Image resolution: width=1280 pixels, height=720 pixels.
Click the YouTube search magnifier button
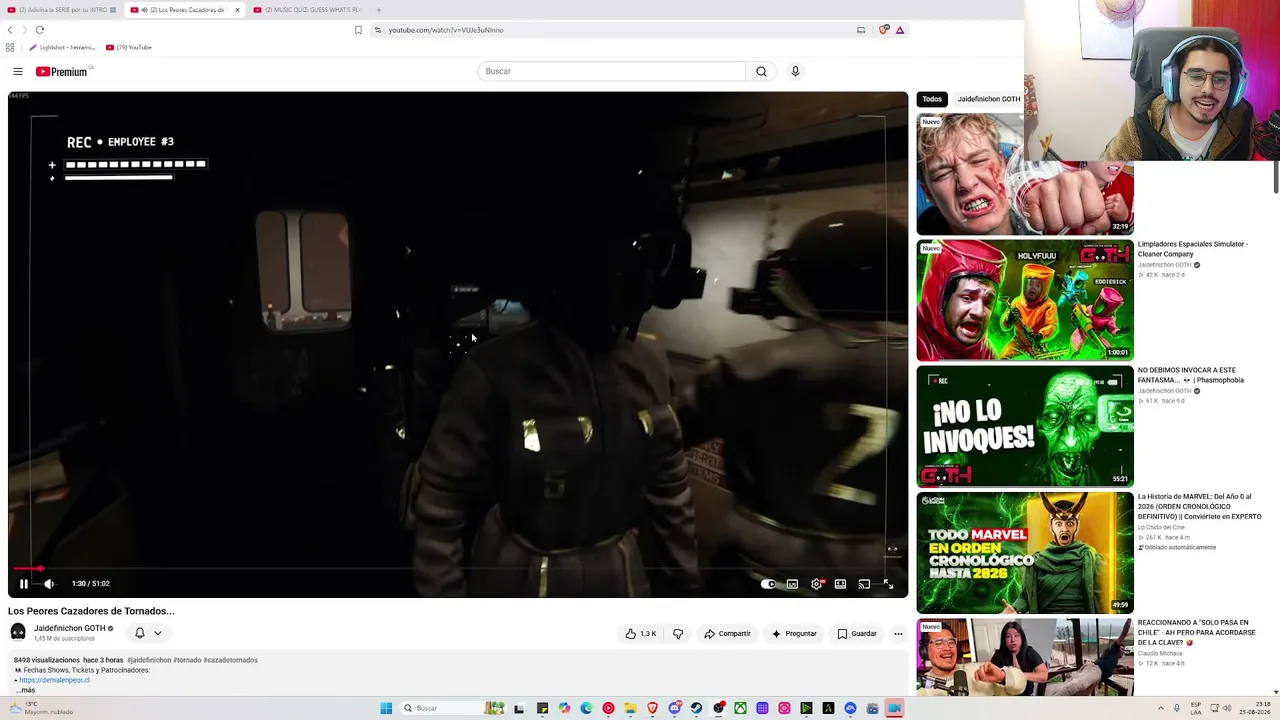click(x=761, y=71)
